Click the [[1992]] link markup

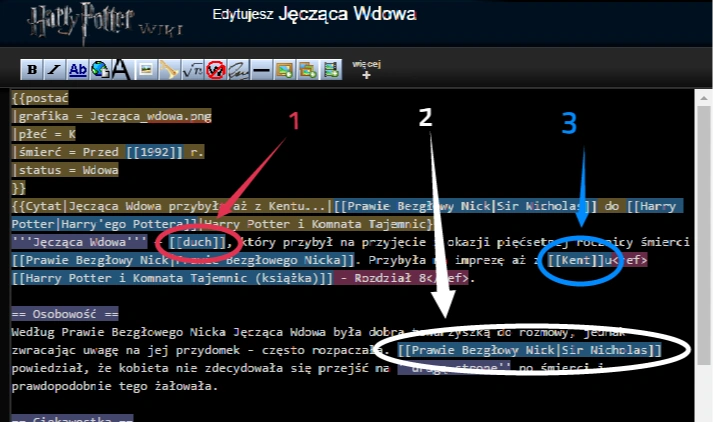point(155,152)
